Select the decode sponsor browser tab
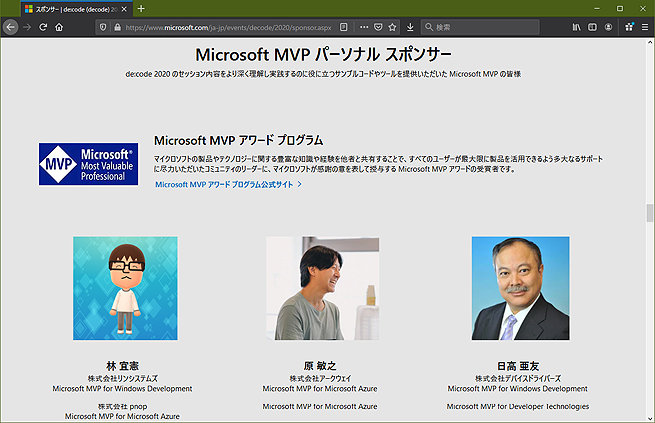This screenshot has height=423, width=655. pyautogui.click(x=70, y=8)
